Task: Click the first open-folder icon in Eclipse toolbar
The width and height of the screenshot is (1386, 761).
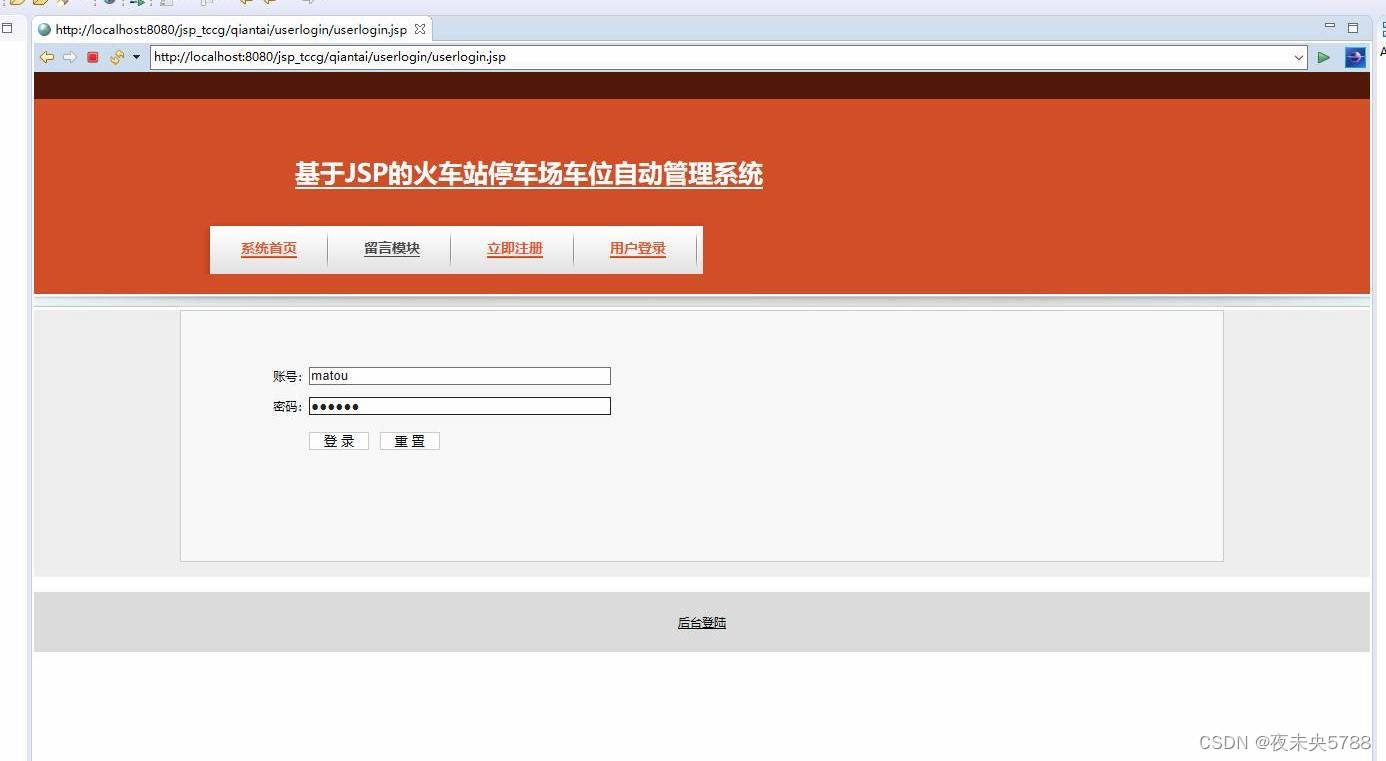Action: 18,4
